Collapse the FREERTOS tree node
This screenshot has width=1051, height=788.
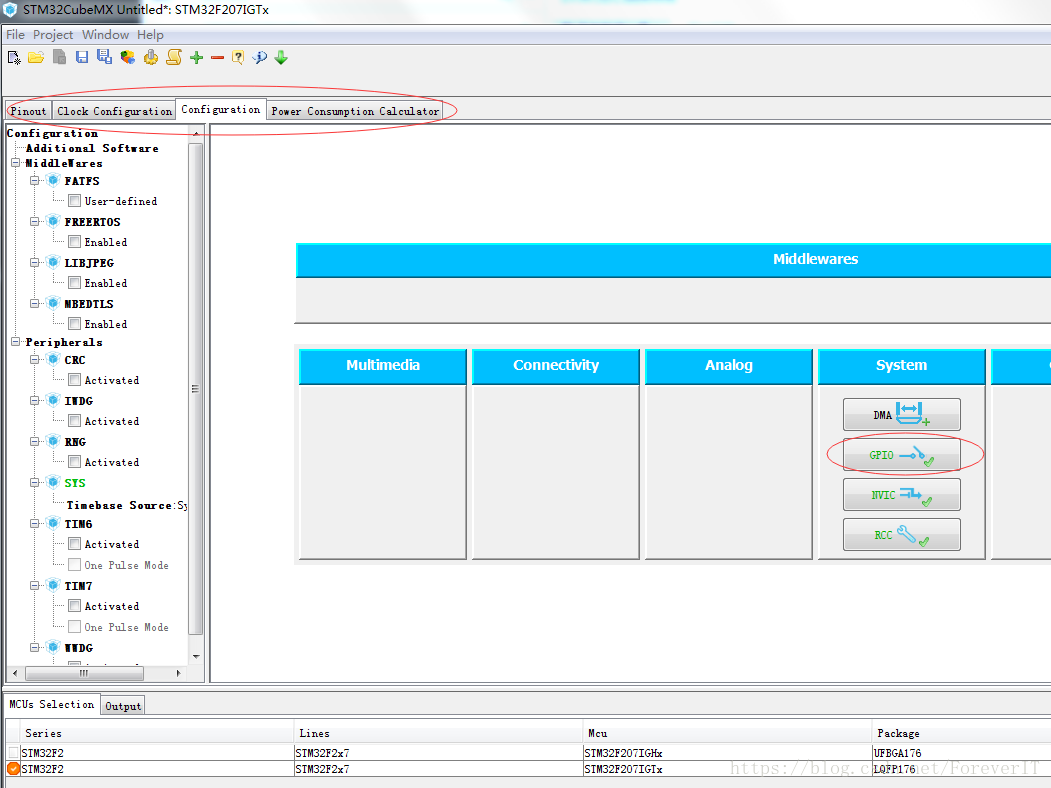(x=35, y=221)
